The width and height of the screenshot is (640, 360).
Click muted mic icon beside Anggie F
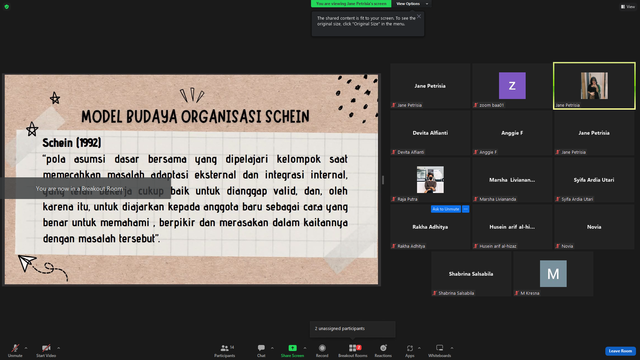click(476, 152)
